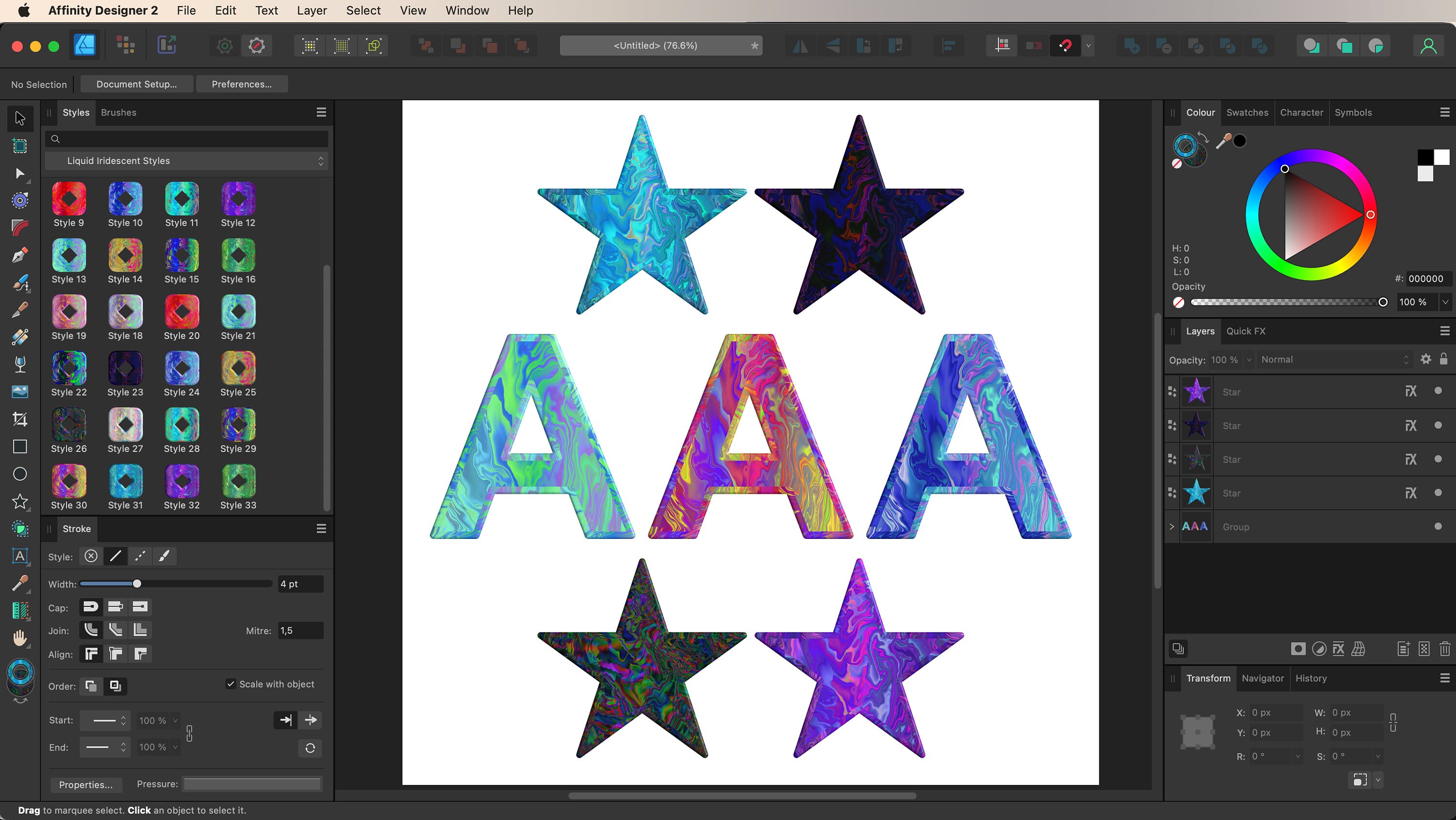Screen dimensions: 1456x820
Task: Delete layer with the trash icon
Action: pos(1445,649)
